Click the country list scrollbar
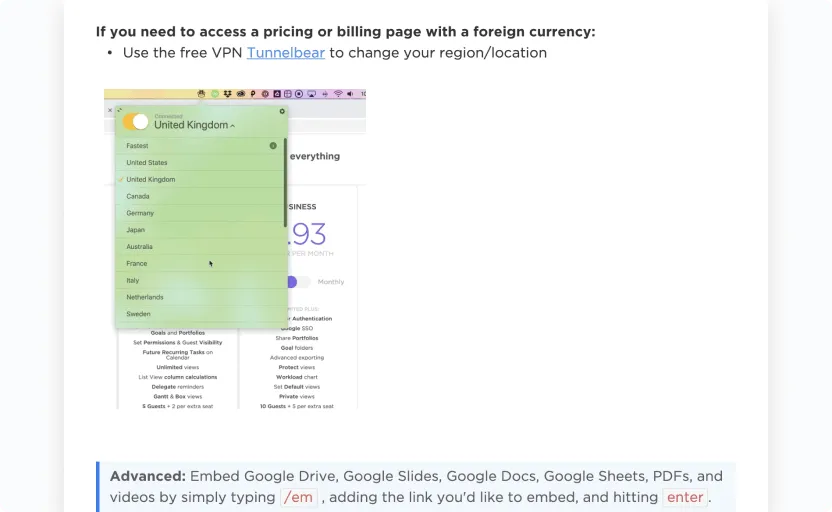The height and width of the screenshot is (512, 832). (x=285, y=183)
